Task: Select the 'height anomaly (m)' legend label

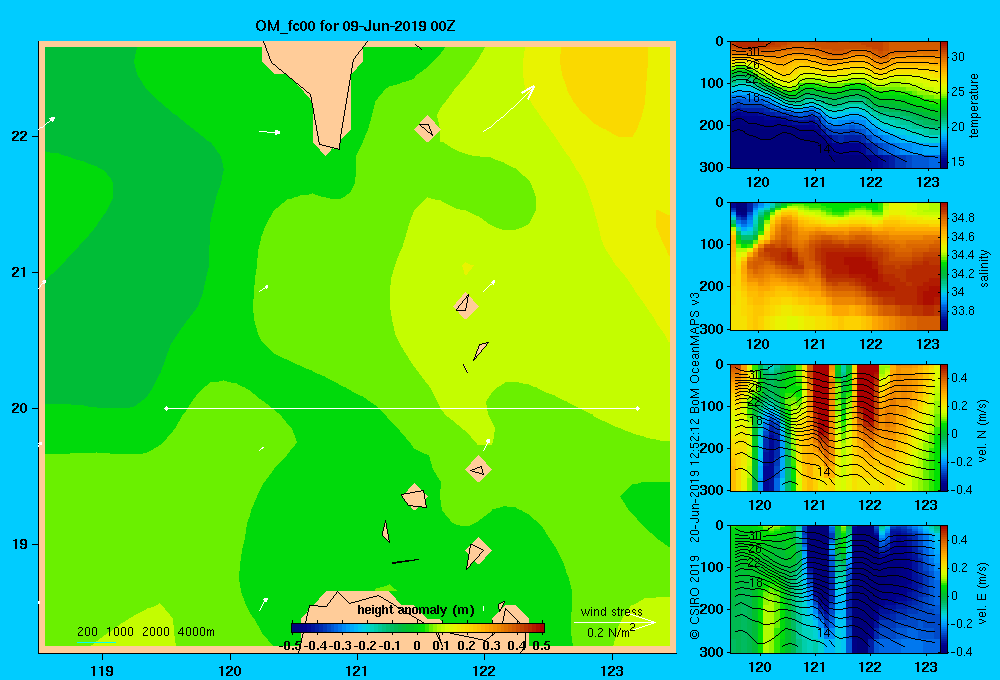Action: click(416, 610)
